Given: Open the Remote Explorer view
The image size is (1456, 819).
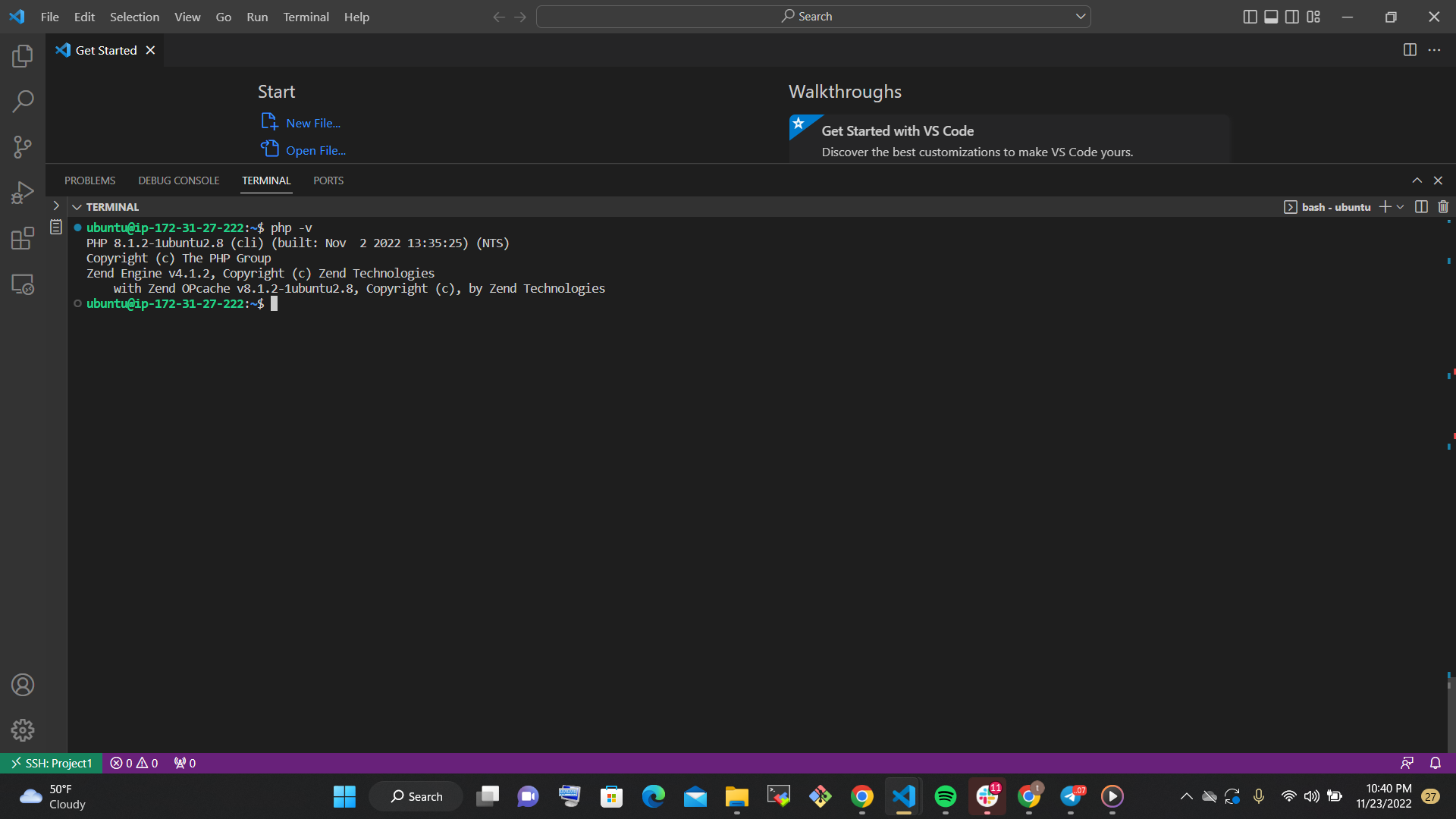Looking at the screenshot, I should pos(23,284).
